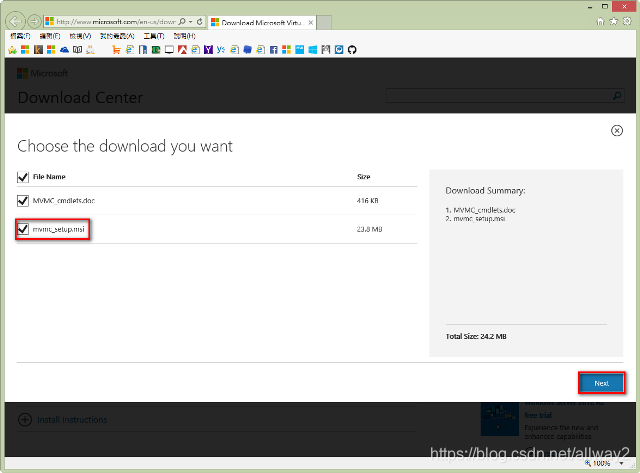Open the free trial link
Screen dimensions: 640x473
coord(538,415)
